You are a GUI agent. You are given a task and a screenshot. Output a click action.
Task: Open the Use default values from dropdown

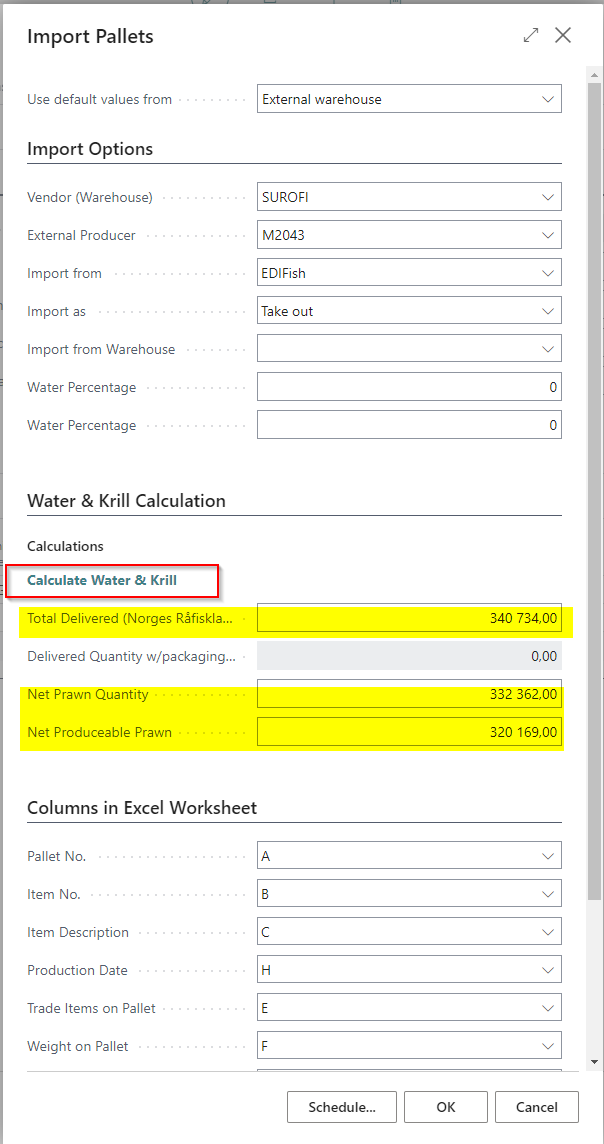(408, 99)
